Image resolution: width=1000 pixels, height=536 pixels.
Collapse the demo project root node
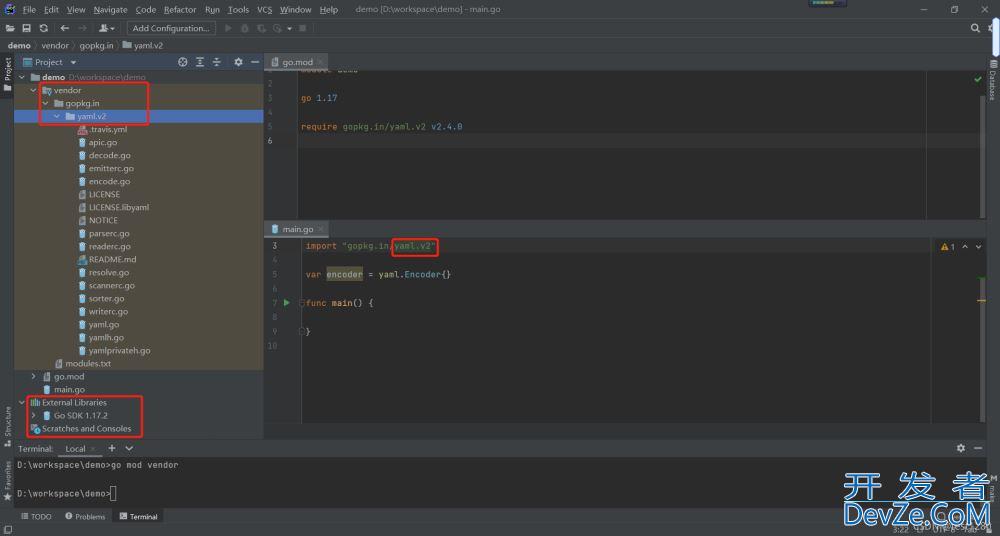pyautogui.click(x=22, y=77)
